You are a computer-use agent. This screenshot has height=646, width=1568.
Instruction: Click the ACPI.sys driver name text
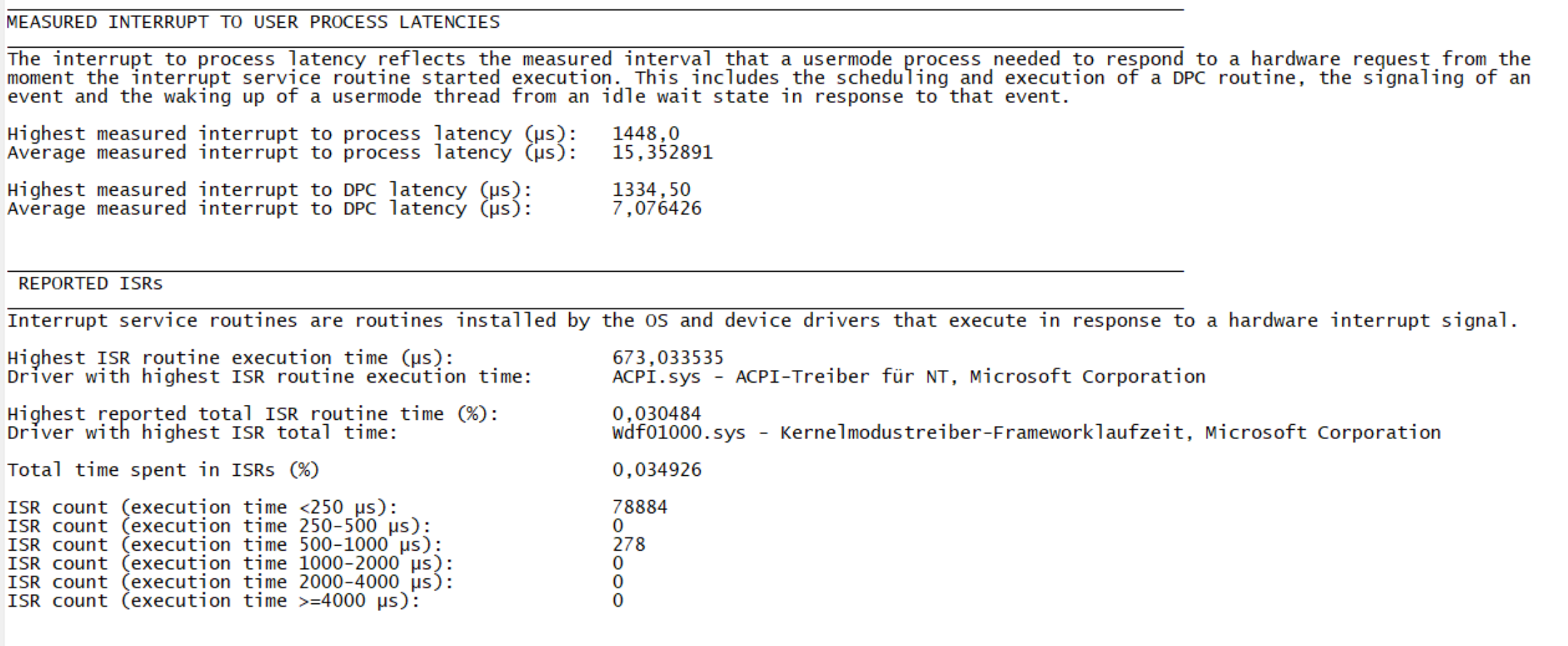point(657,376)
